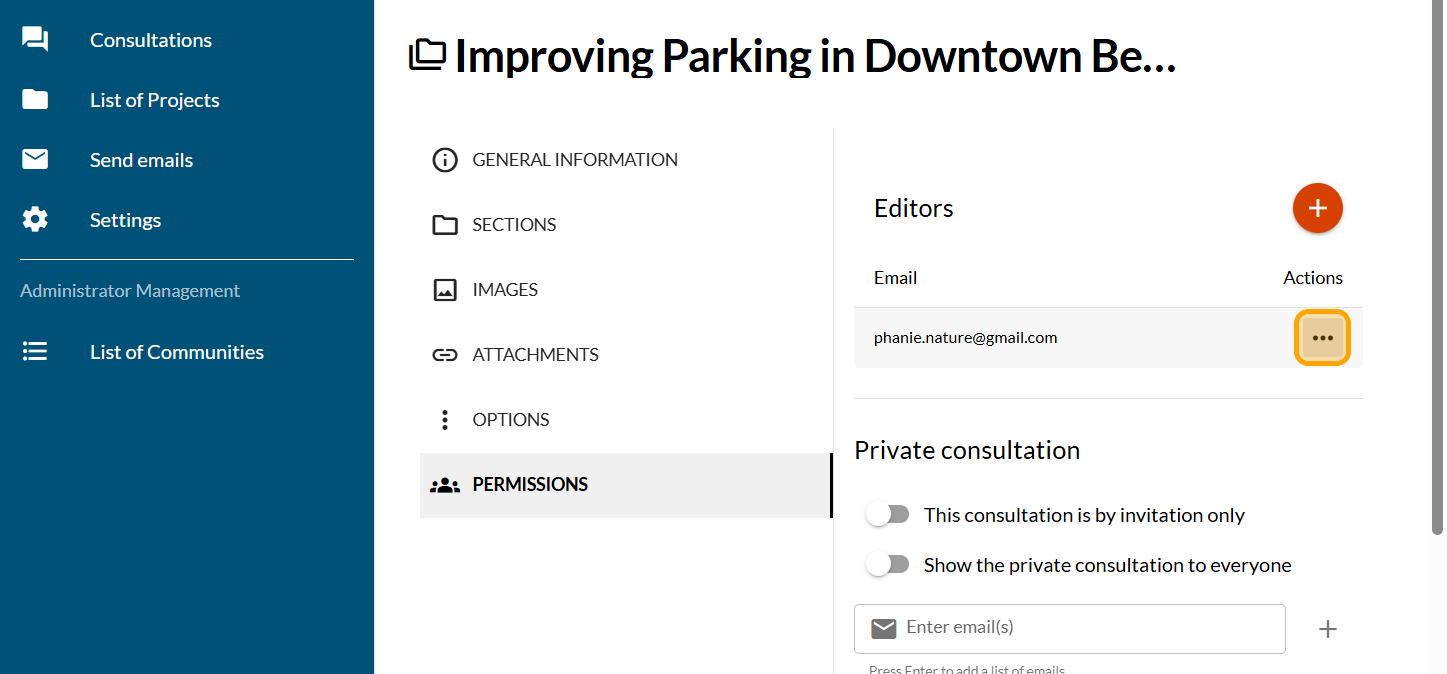The width and height of the screenshot is (1447, 674).
Task: Open actions menu for phanie.nature@gmail.com
Action: pos(1322,338)
